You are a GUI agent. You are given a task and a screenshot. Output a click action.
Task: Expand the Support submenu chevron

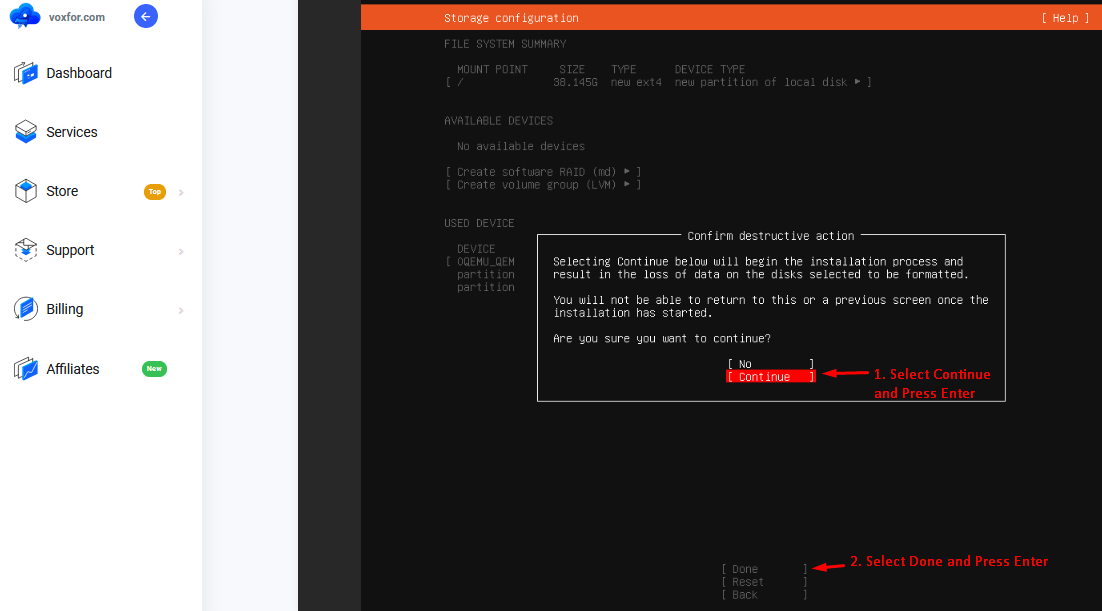181,250
